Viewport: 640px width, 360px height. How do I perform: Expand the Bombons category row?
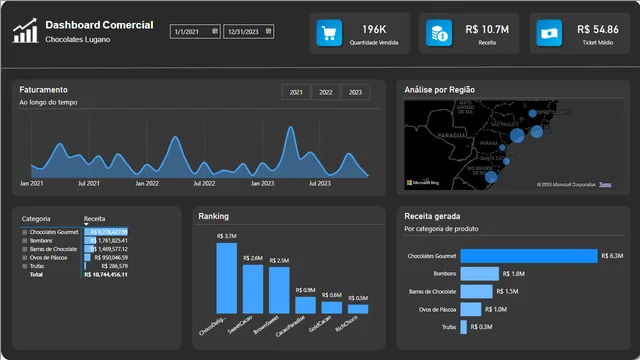pos(24,240)
